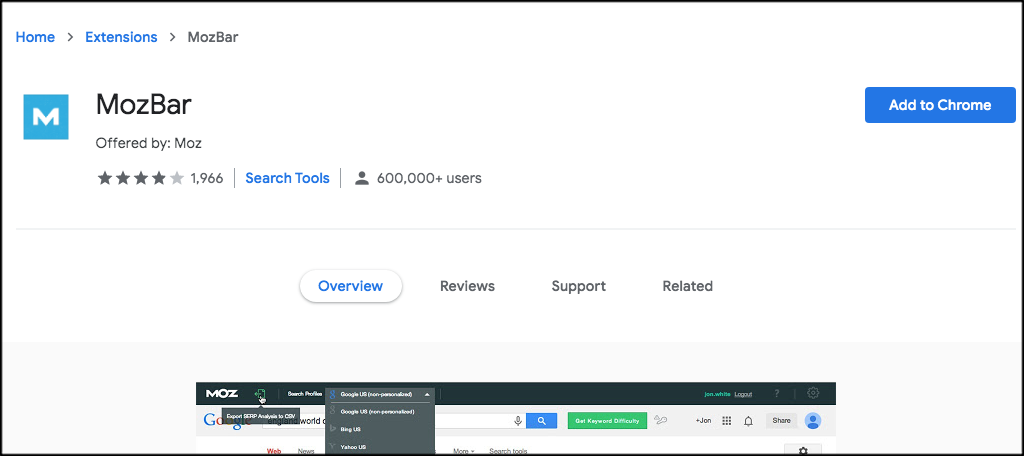1024x456 pixels.
Task: Open the Support tab
Action: point(579,286)
